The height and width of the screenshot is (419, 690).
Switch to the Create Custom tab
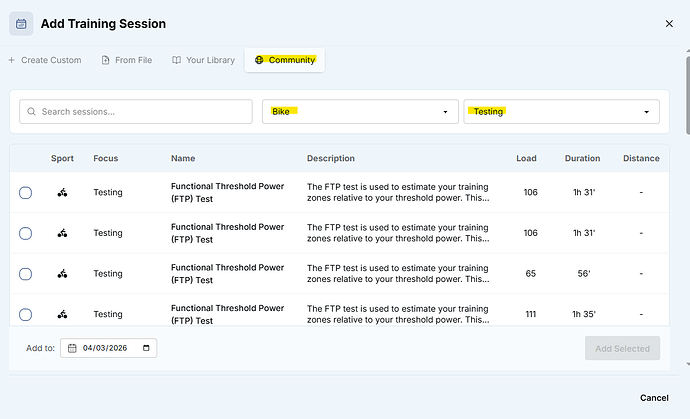(x=45, y=60)
